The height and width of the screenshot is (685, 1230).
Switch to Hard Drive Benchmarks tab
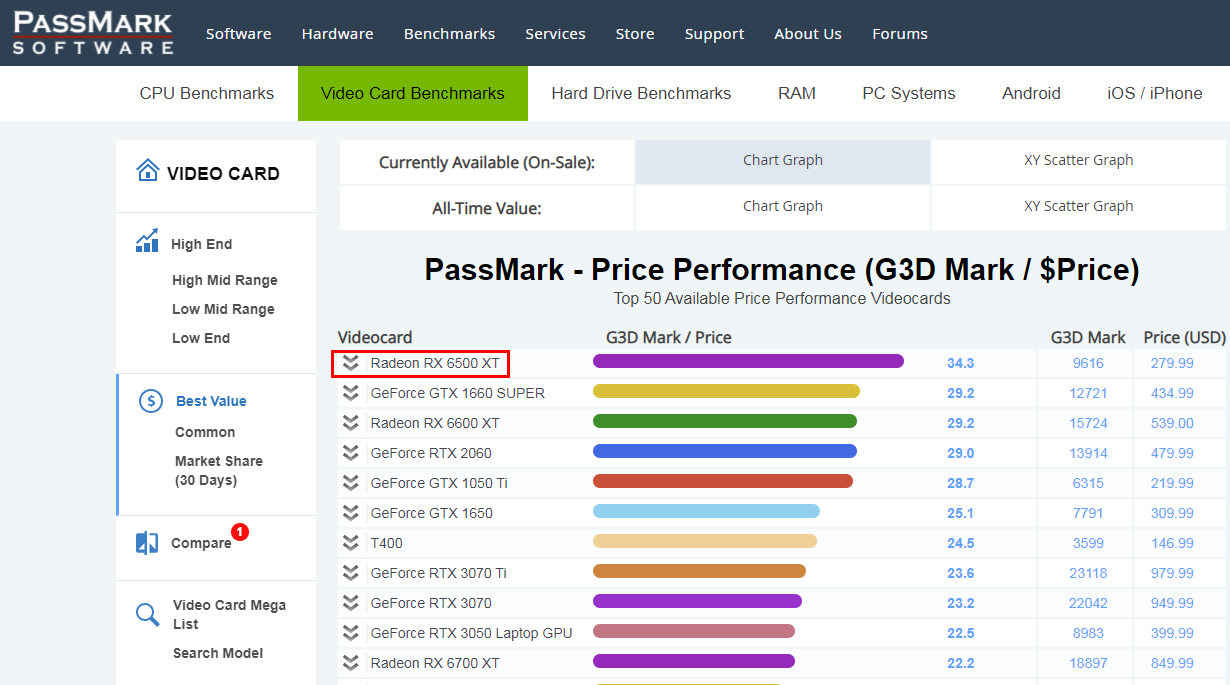coord(641,93)
